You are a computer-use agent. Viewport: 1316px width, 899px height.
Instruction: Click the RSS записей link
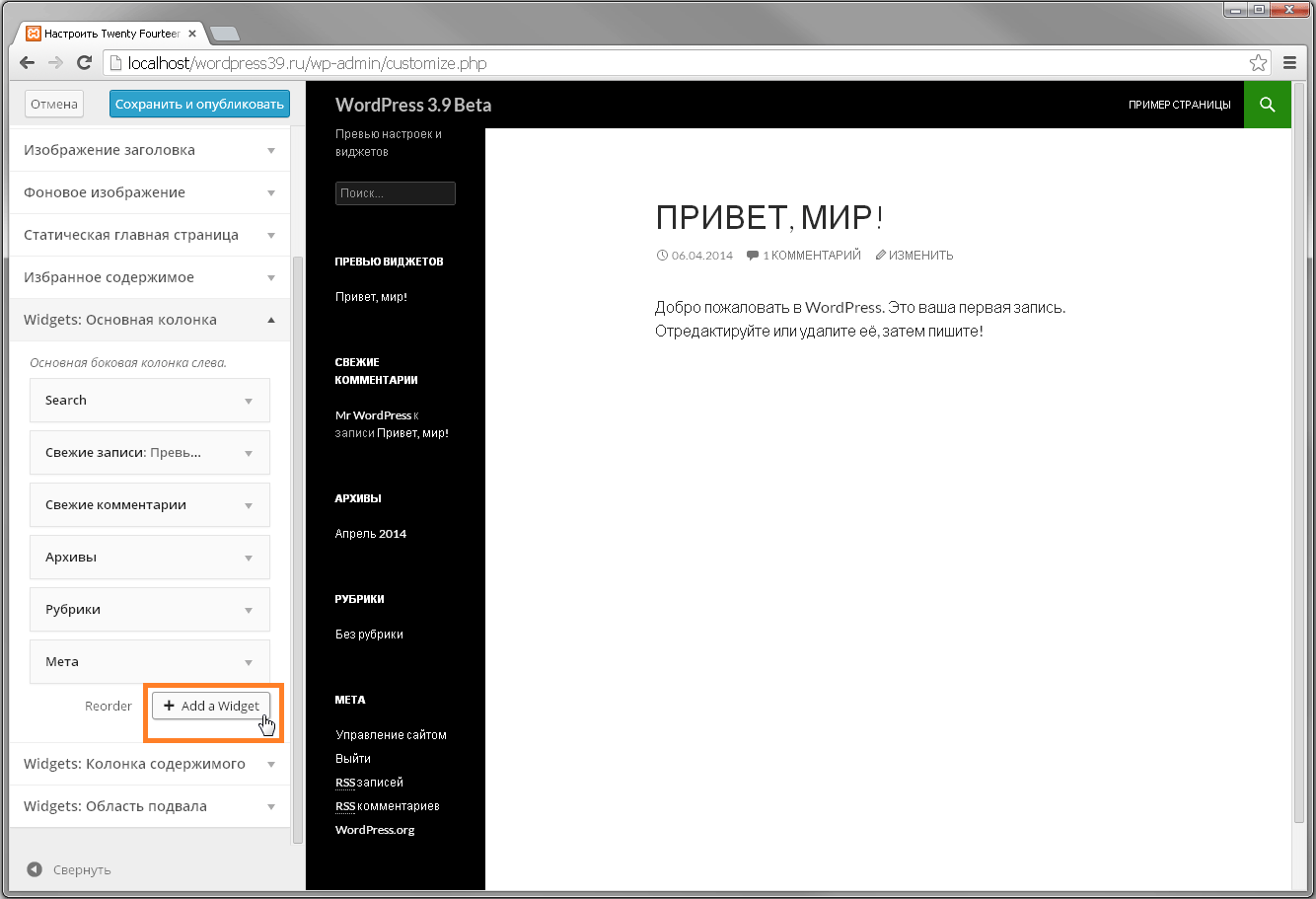click(x=369, y=783)
